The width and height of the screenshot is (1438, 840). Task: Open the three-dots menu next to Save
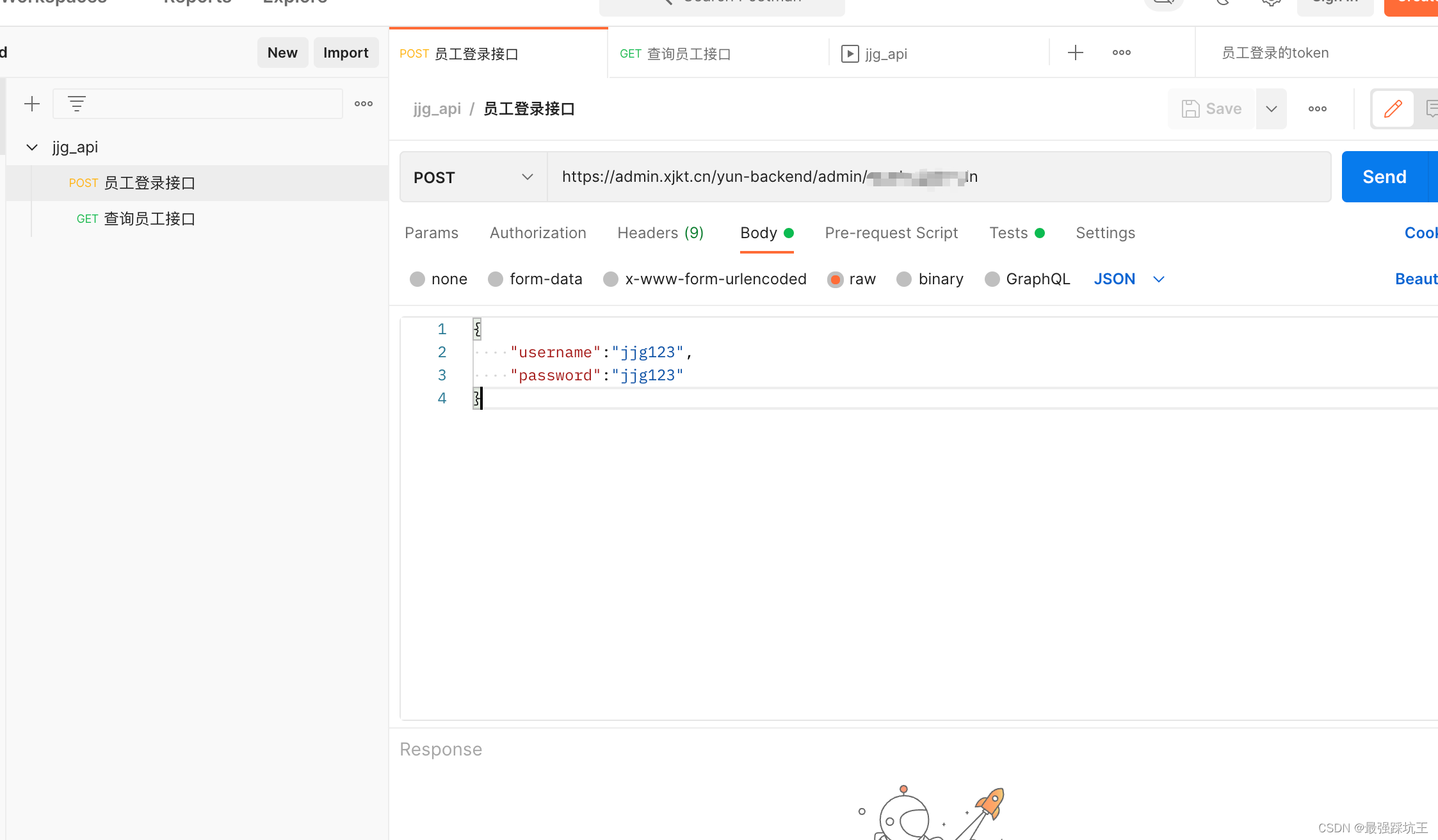(x=1318, y=109)
